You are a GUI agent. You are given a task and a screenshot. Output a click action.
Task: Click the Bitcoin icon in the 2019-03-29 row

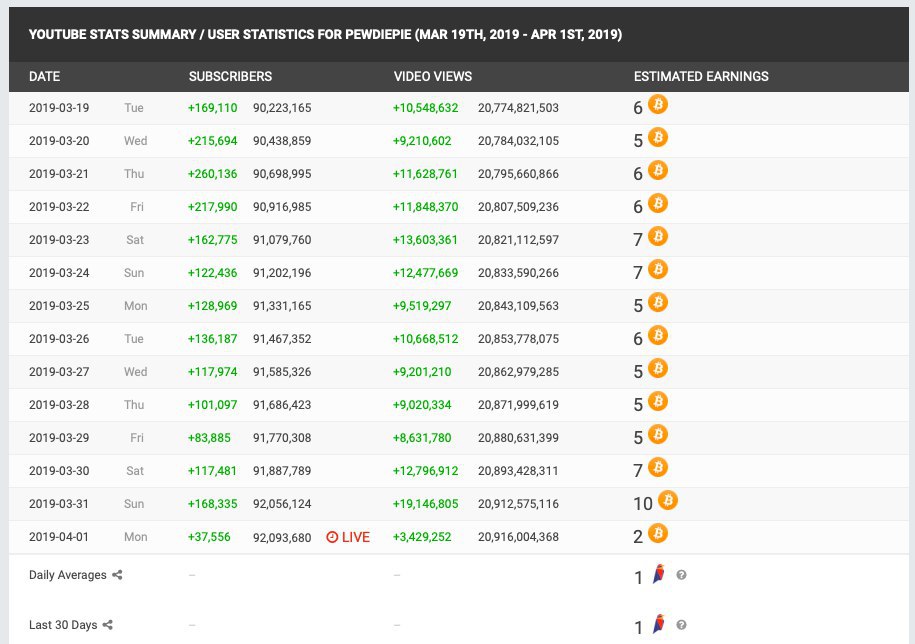pyautogui.click(x=658, y=435)
